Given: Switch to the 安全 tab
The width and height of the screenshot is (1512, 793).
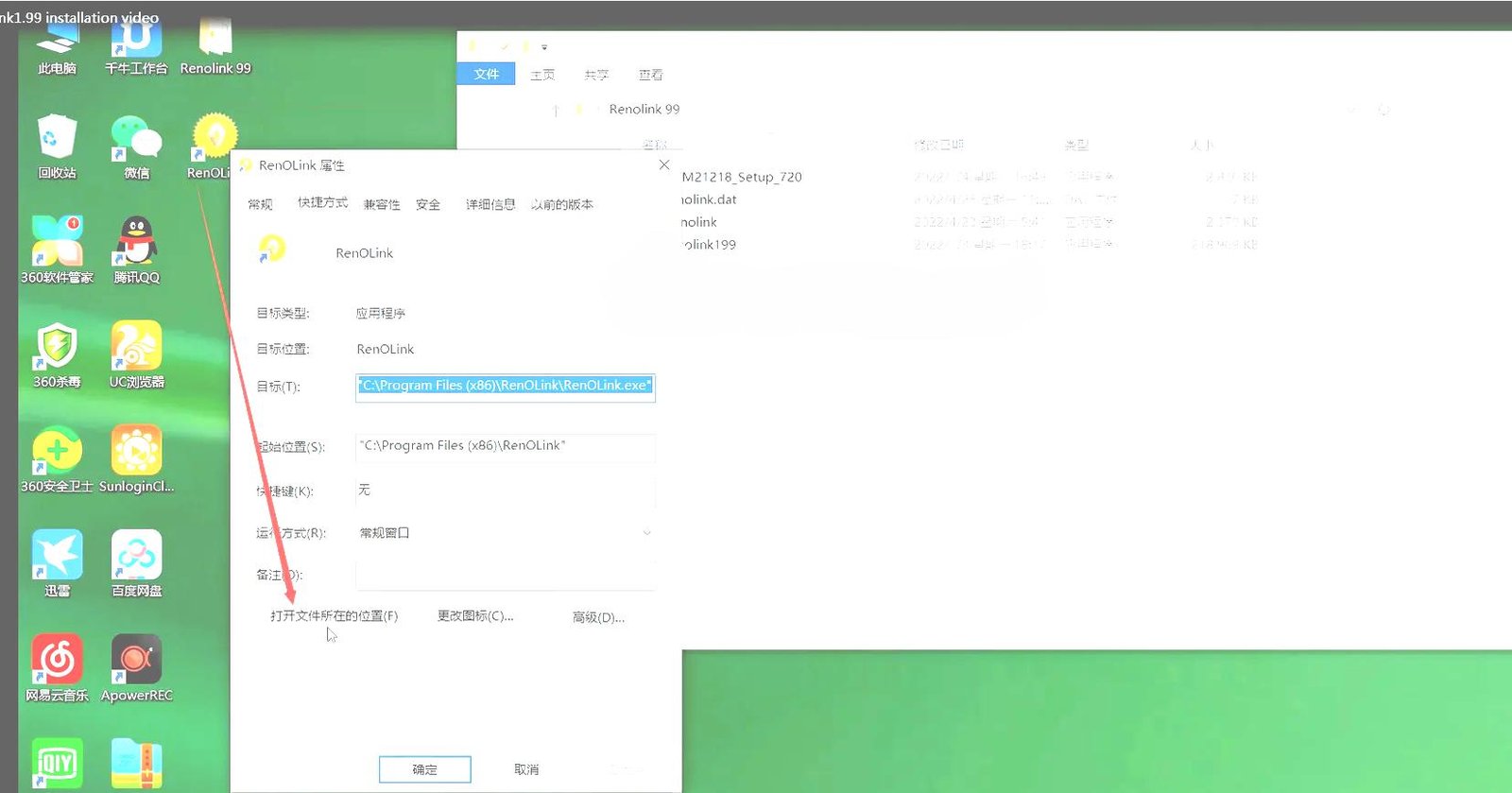Looking at the screenshot, I should coord(428,204).
